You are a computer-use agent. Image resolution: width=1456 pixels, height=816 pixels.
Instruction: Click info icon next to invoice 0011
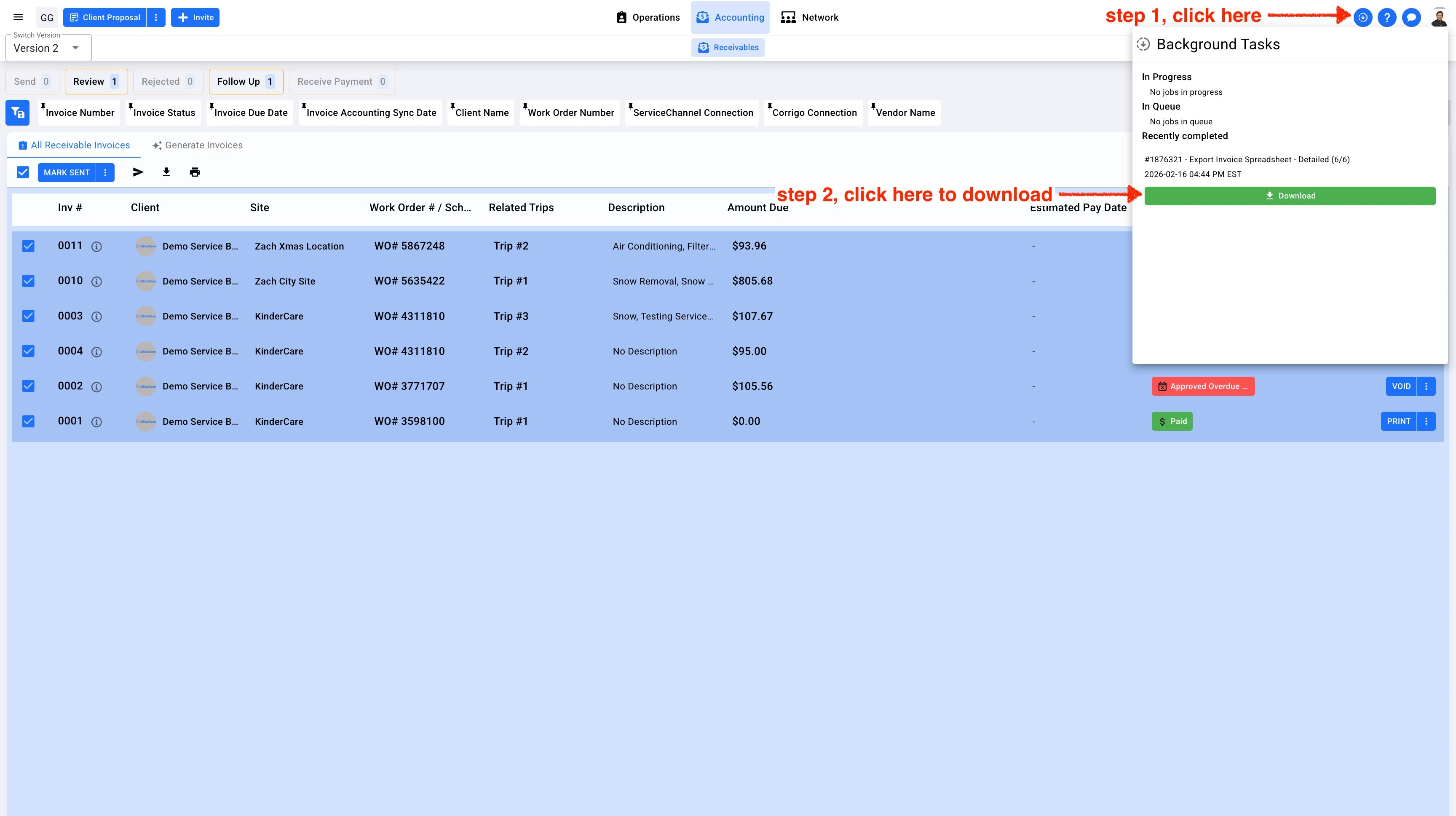click(96, 247)
